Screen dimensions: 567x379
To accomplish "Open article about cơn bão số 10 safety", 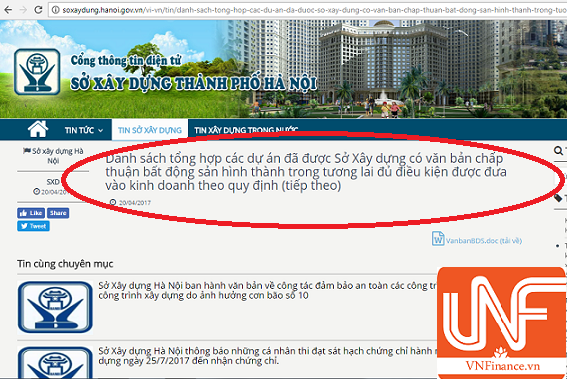I will click(268, 290).
